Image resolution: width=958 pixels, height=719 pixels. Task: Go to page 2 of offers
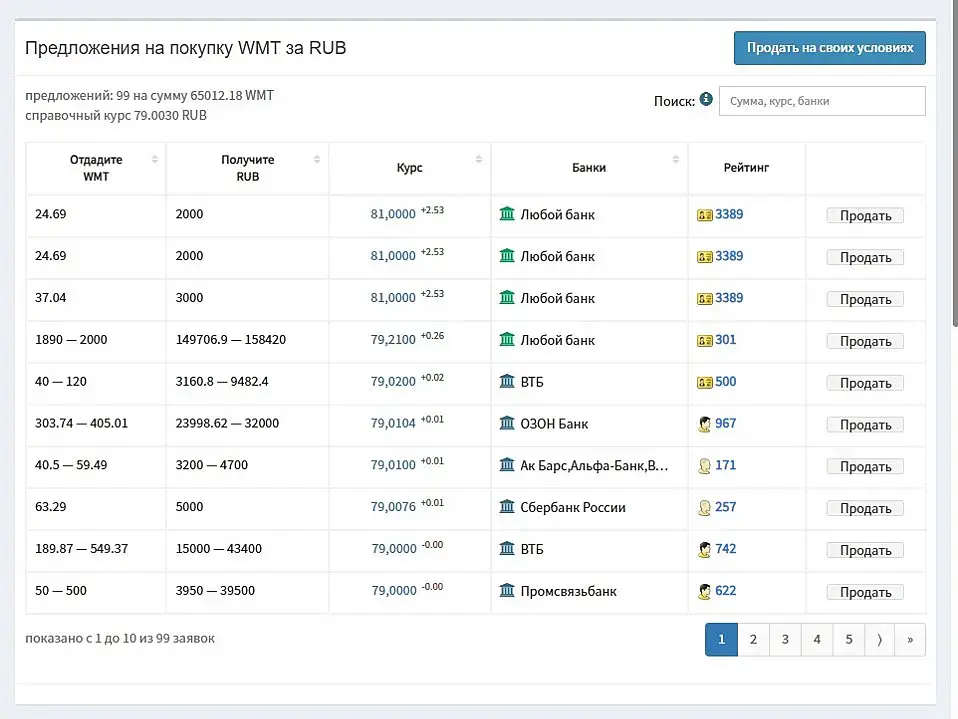(x=753, y=640)
